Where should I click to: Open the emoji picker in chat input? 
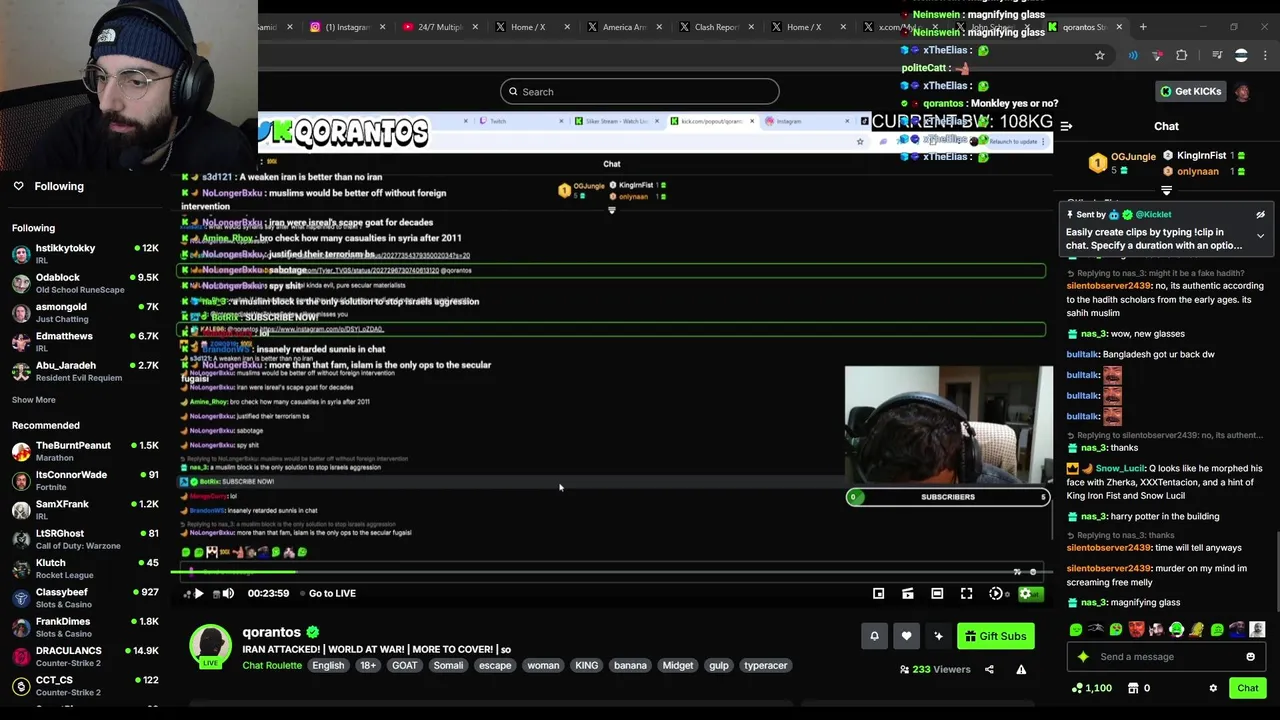tap(1250, 657)
